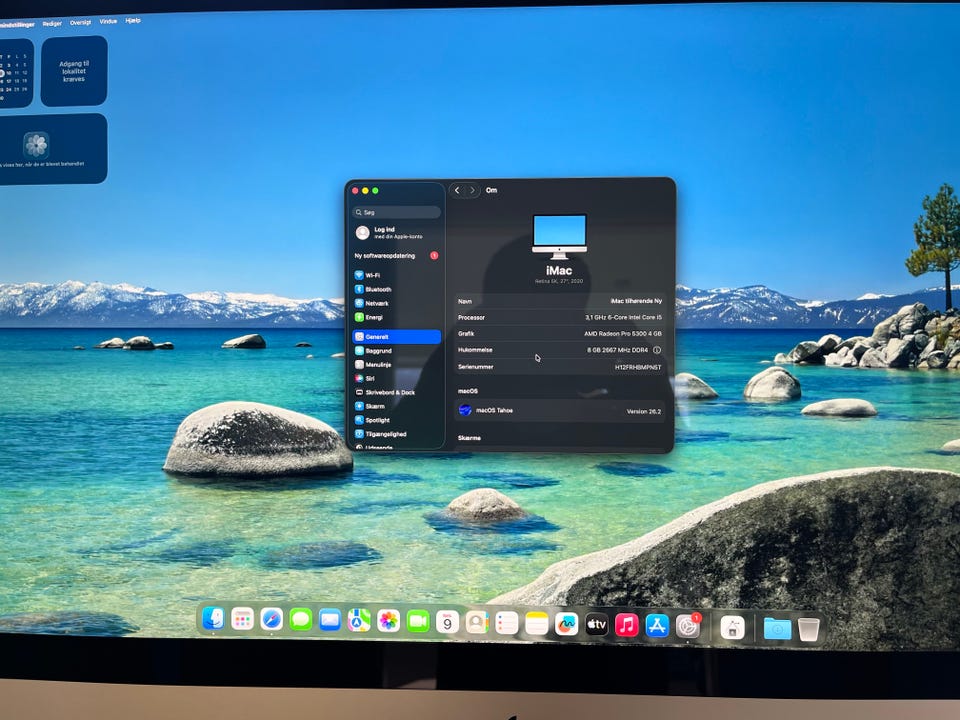Open the Hjælp menu in the menu bar

pos(133,20)
